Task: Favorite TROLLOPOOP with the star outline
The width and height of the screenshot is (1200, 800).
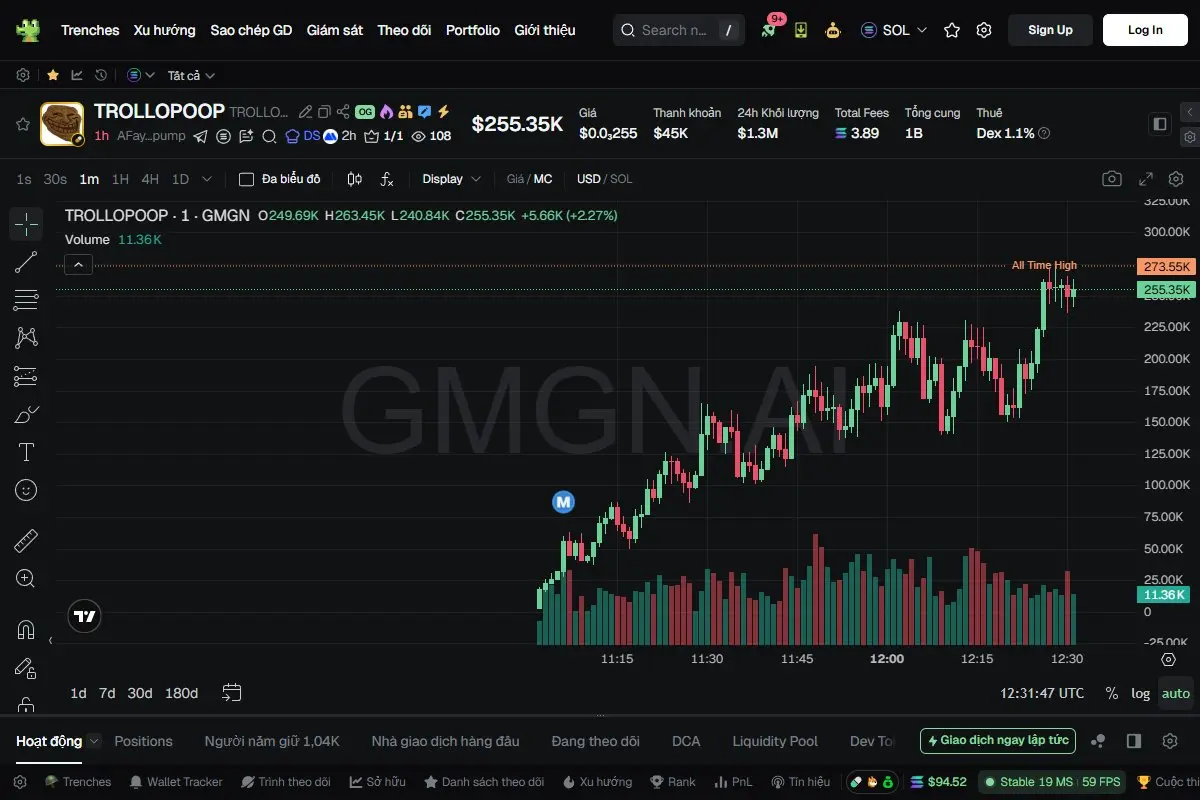Action: 22,124
